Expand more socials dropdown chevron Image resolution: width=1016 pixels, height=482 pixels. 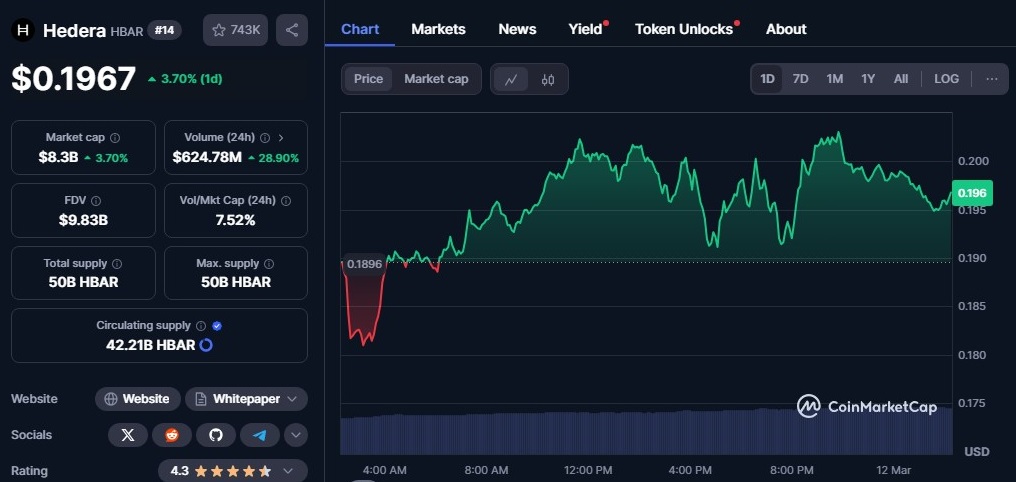[296, 435]
